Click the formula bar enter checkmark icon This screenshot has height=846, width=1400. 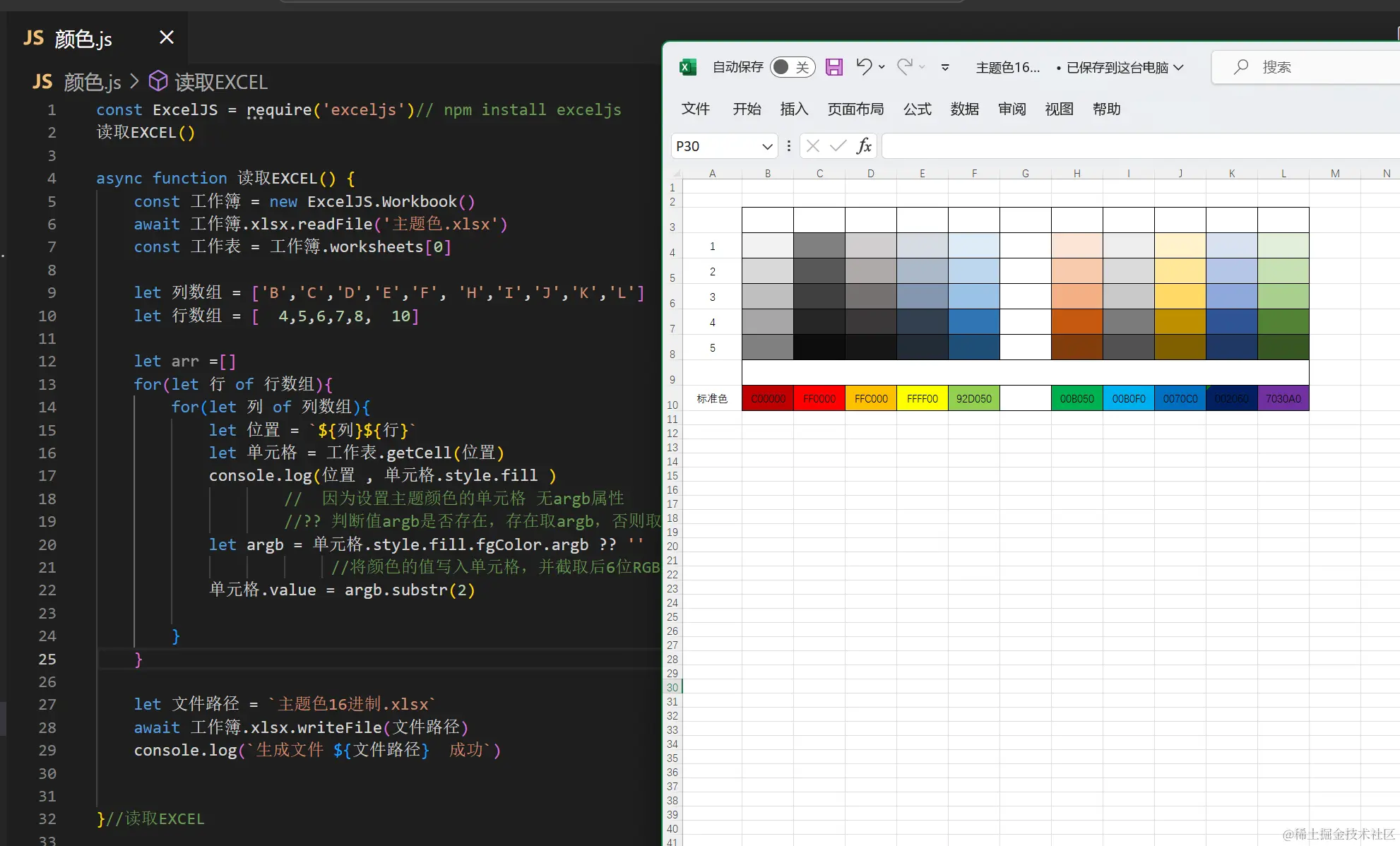[838, 146]
